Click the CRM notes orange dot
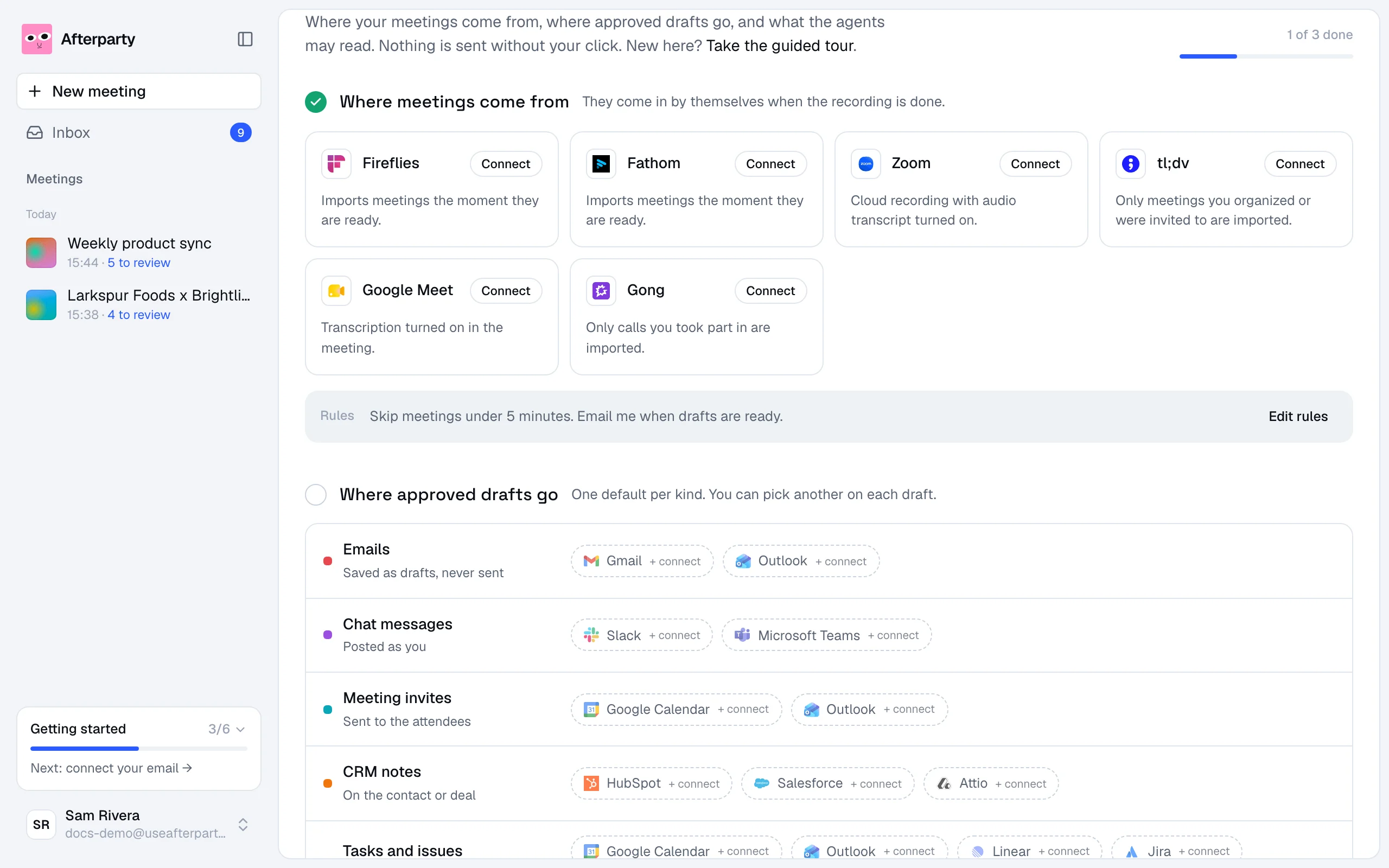 (x=328, y=783)
